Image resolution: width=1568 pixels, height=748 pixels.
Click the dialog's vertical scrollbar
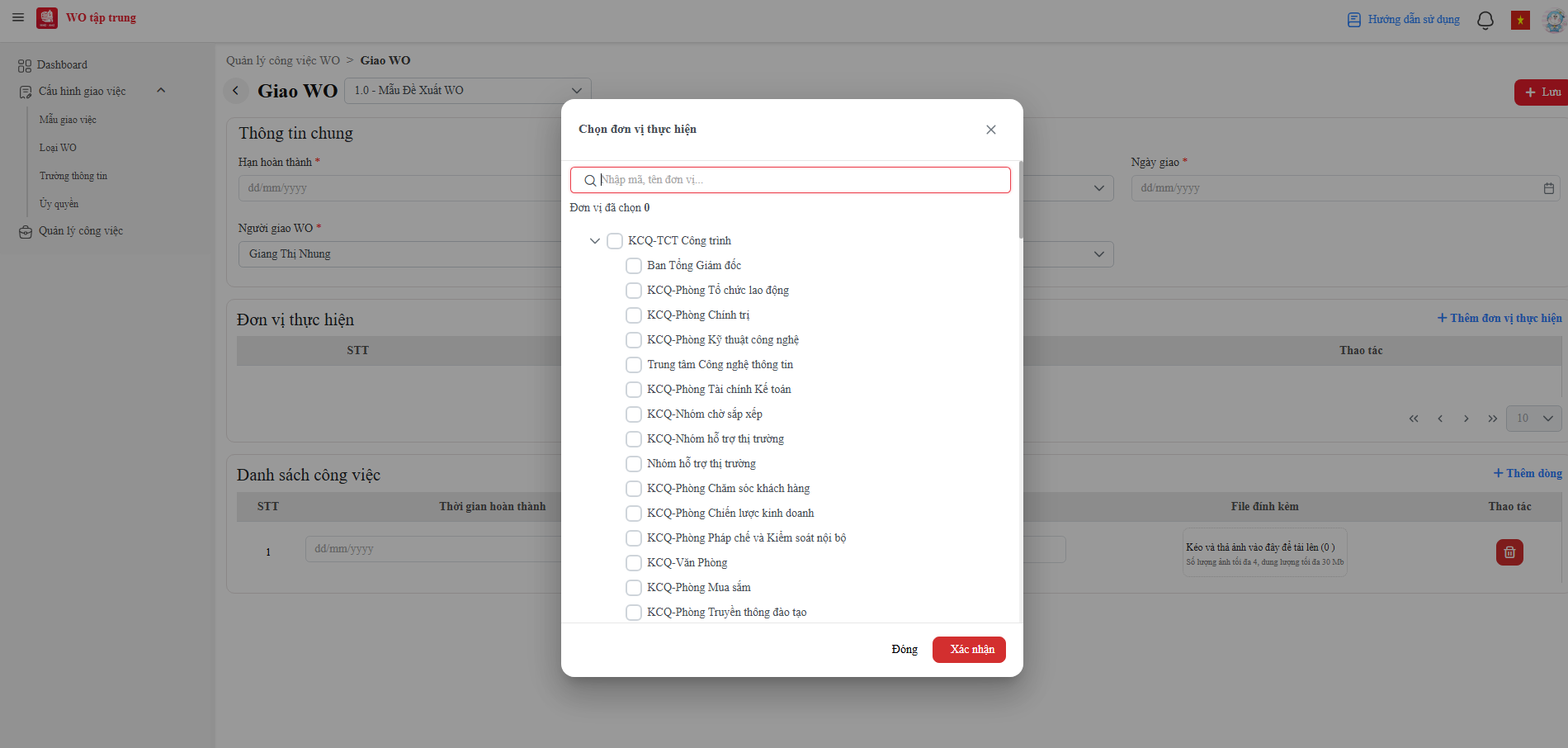coord(1021,200)
